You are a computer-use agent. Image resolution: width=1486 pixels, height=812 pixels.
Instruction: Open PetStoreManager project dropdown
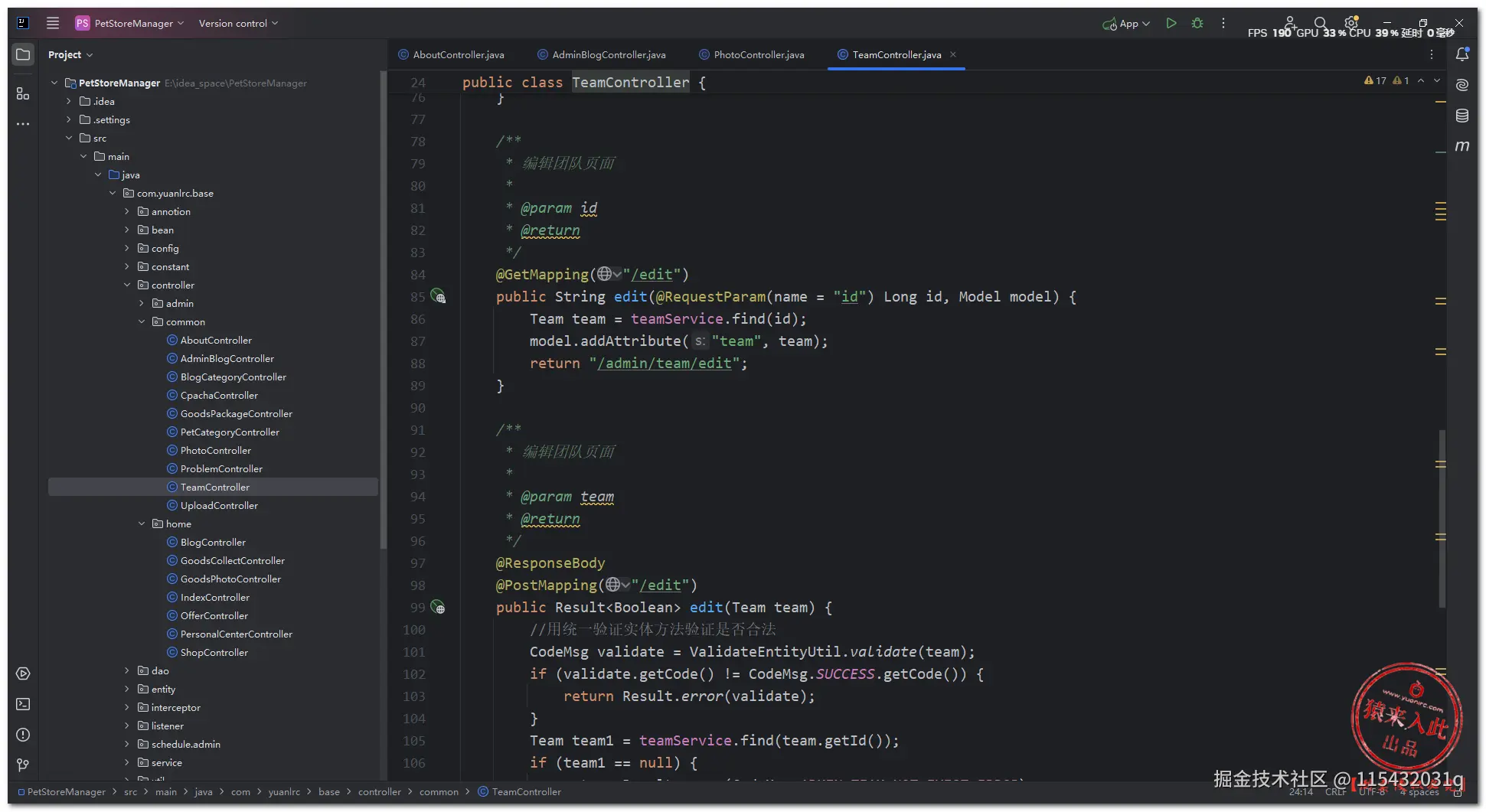pyautogui.click(x=130, y=23)
